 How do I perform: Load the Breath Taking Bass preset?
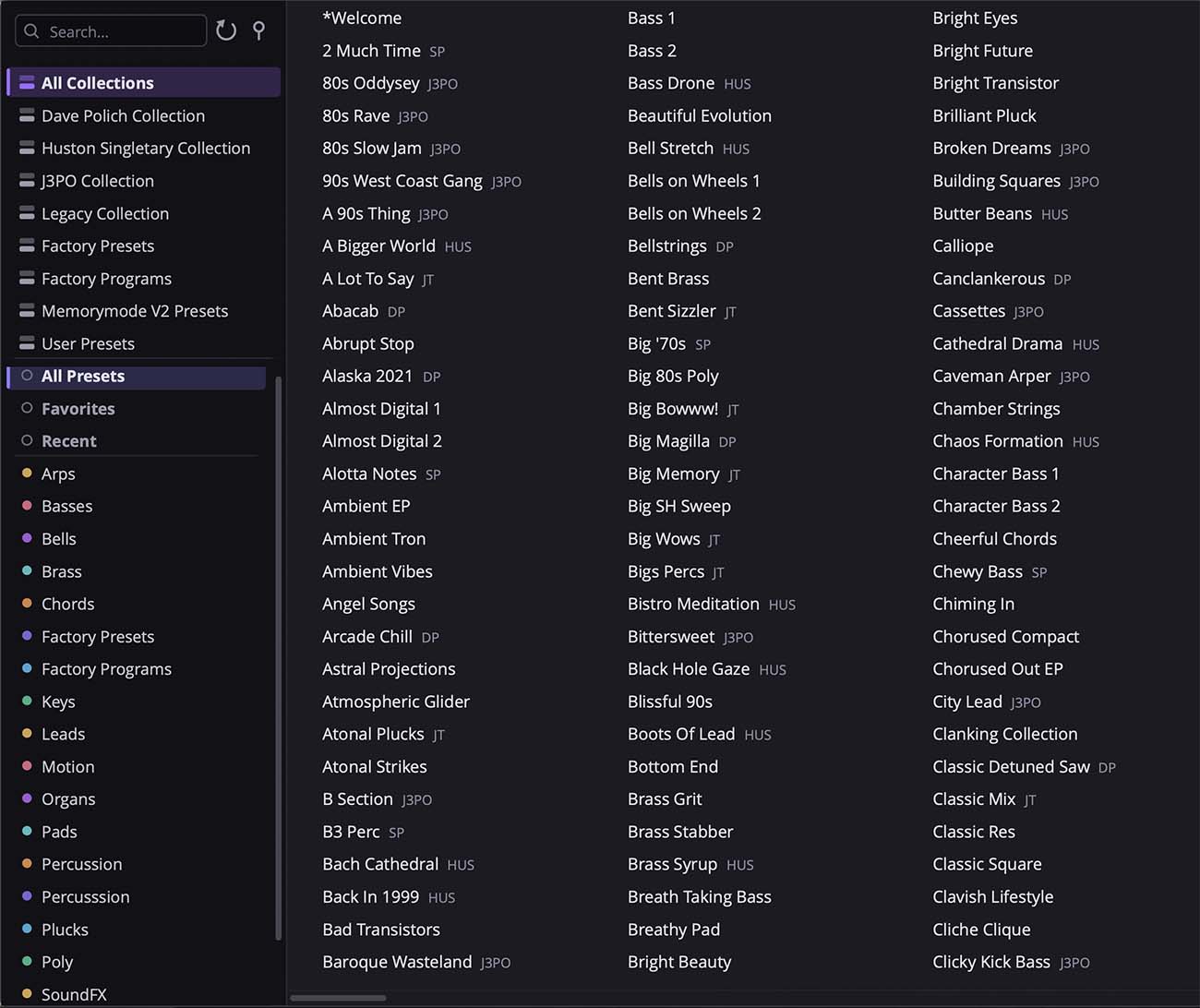point(700,896)
